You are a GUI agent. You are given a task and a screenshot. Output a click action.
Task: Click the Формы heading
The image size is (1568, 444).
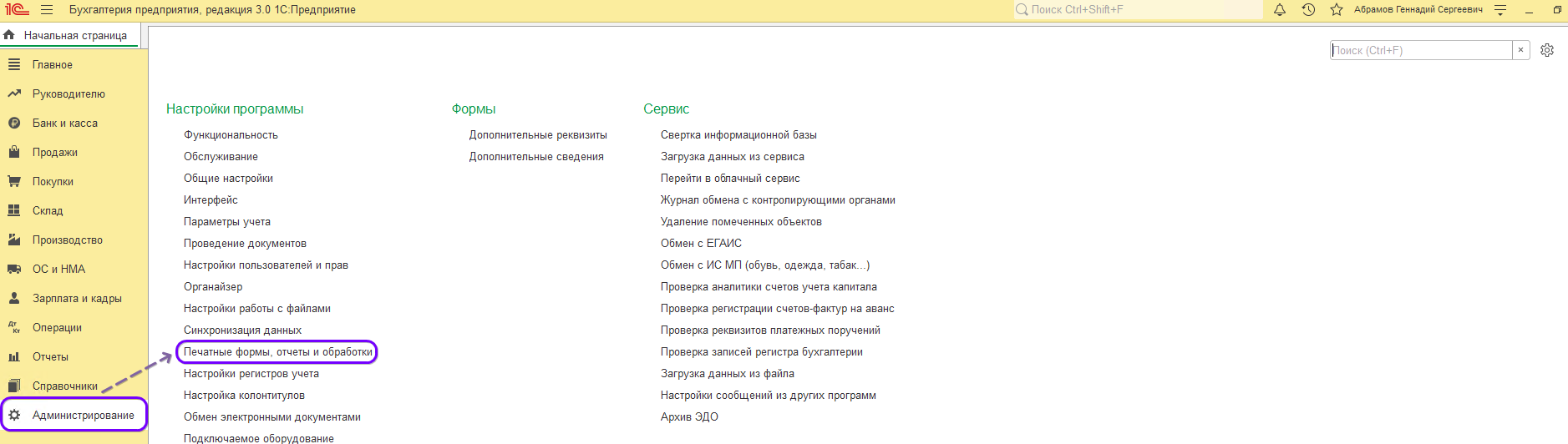coord(474,108)
